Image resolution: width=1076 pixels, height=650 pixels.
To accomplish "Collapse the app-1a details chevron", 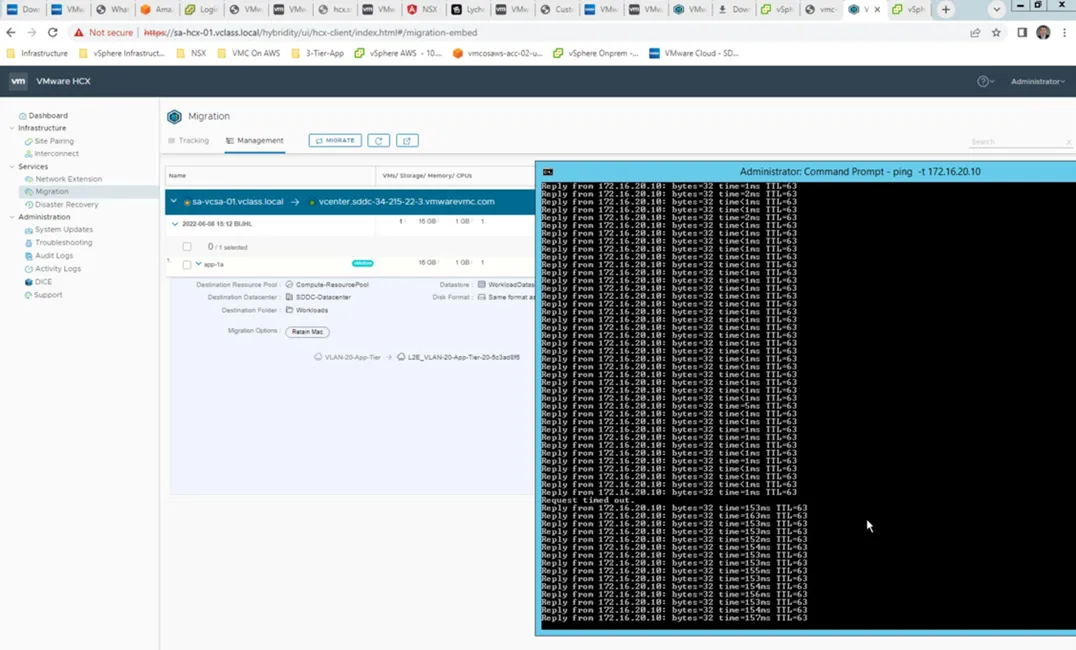I will click(198, 264).
